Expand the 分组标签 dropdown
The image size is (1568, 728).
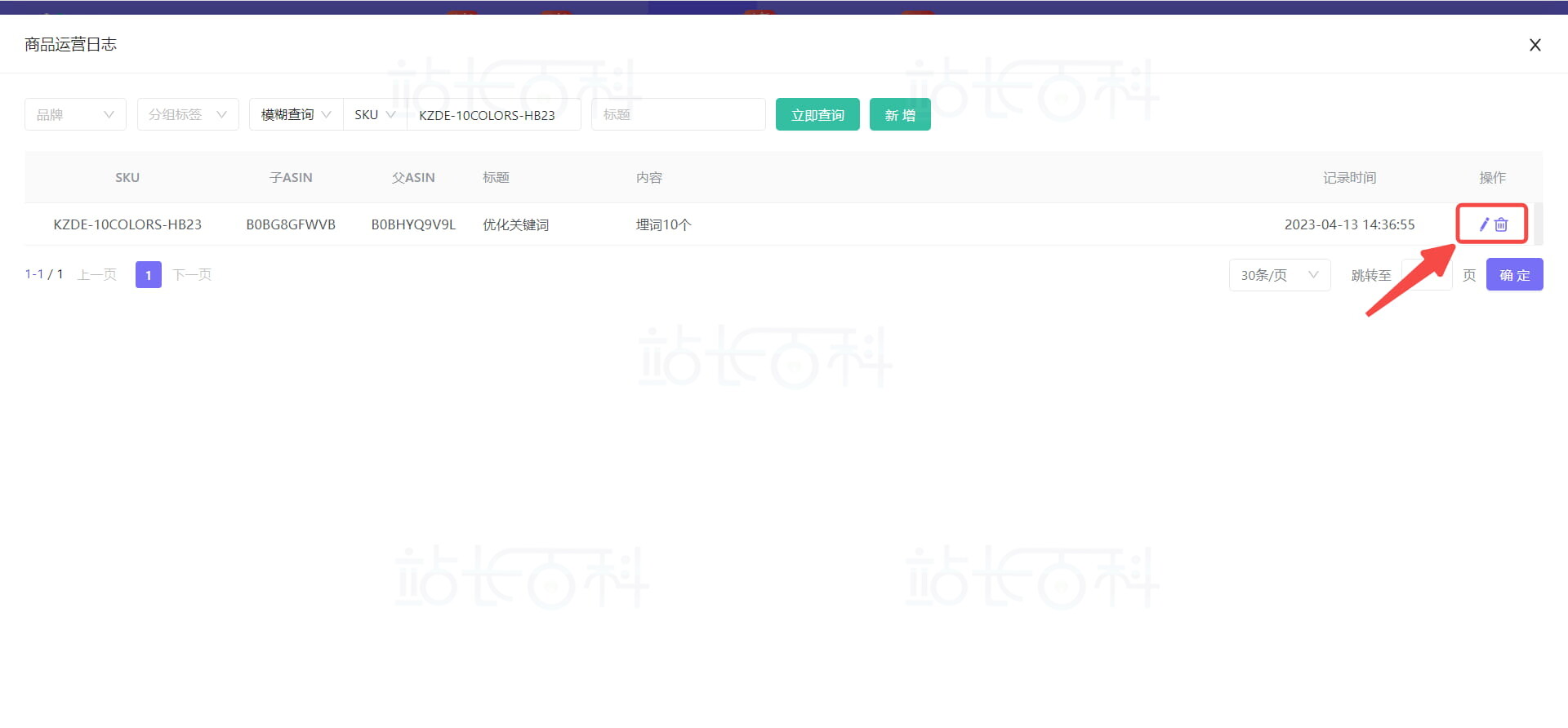(x=188, y=114)
